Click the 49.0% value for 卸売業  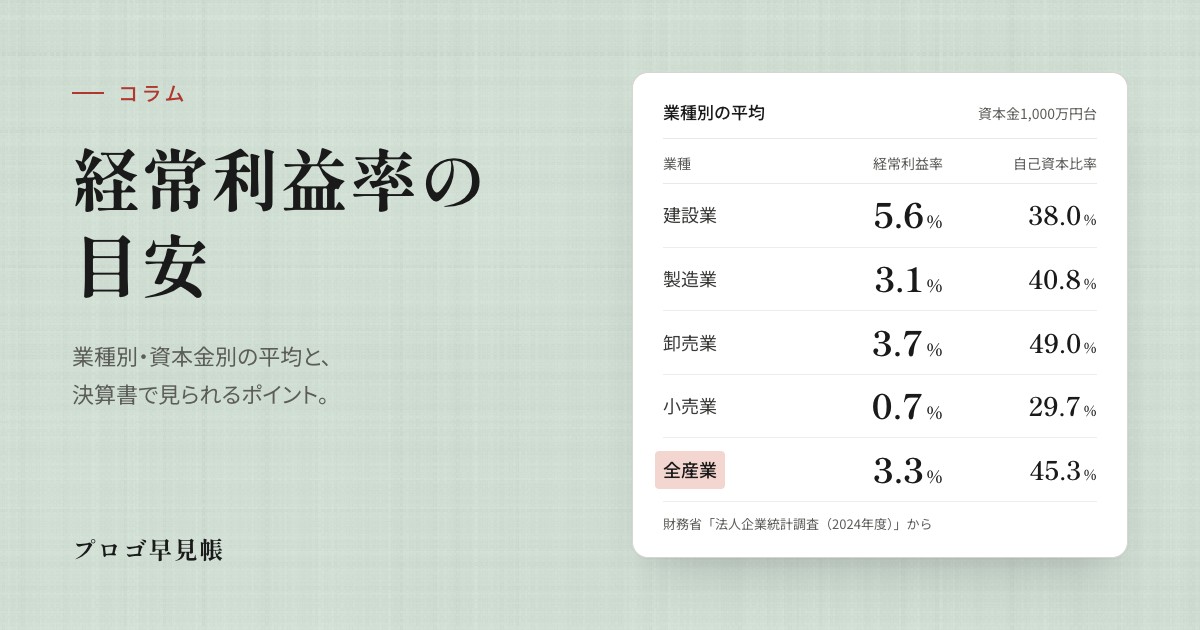pos(1062,344)
